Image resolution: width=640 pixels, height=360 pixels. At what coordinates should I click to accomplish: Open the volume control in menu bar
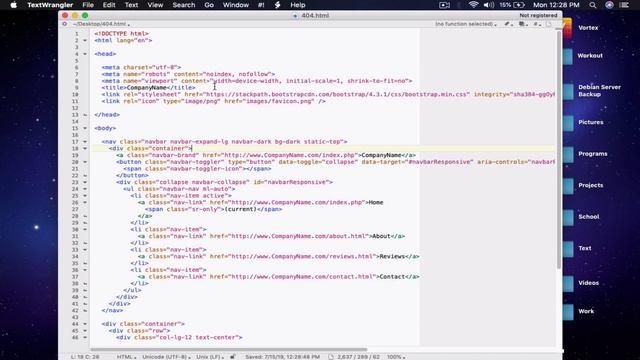pyautogui.click(x=488, y=5)
